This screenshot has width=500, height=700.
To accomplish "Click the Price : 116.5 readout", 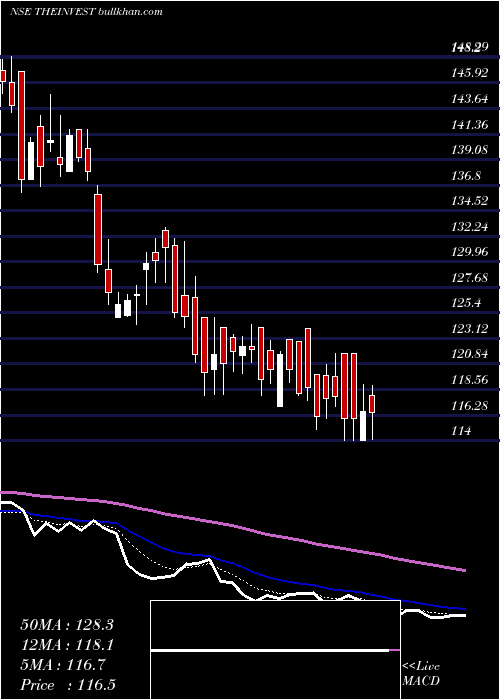I will point(69,685).
